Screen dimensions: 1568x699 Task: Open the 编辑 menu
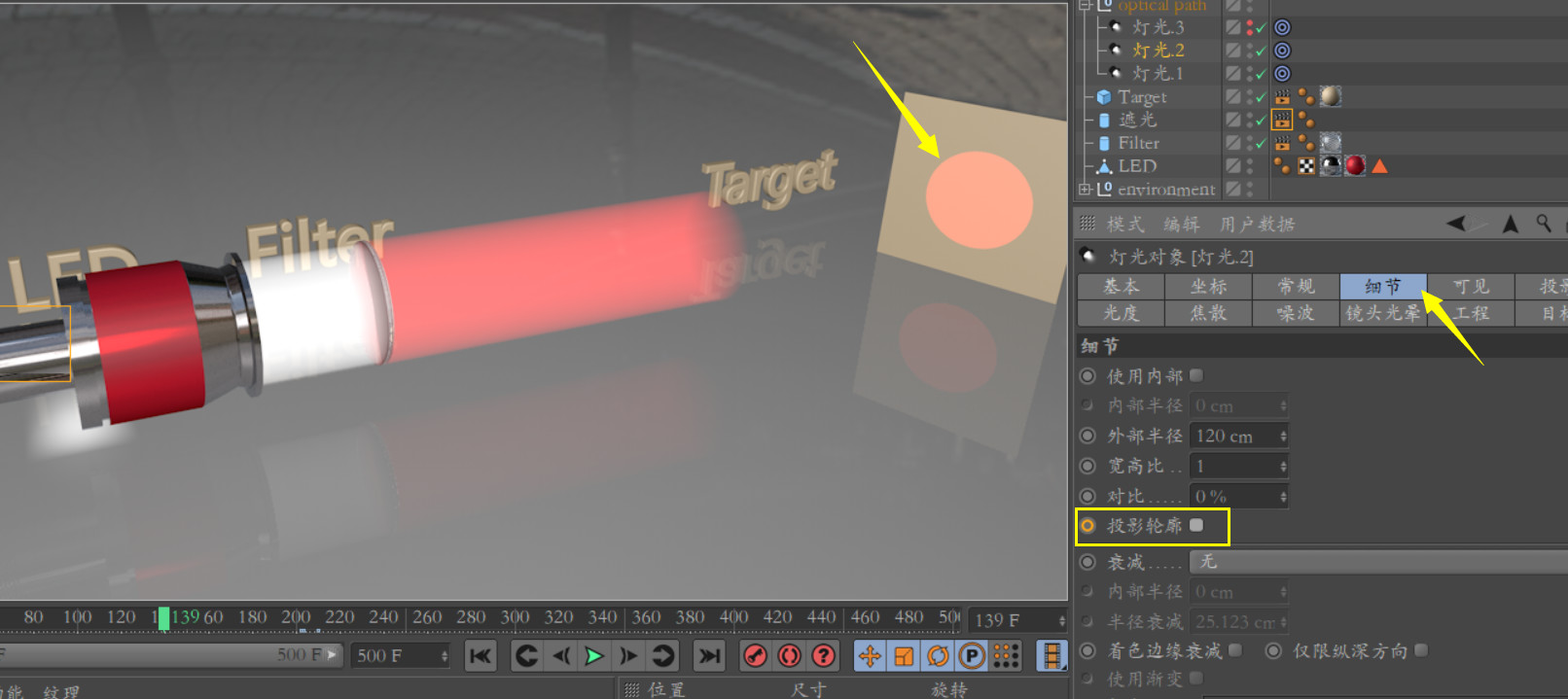1181,225
